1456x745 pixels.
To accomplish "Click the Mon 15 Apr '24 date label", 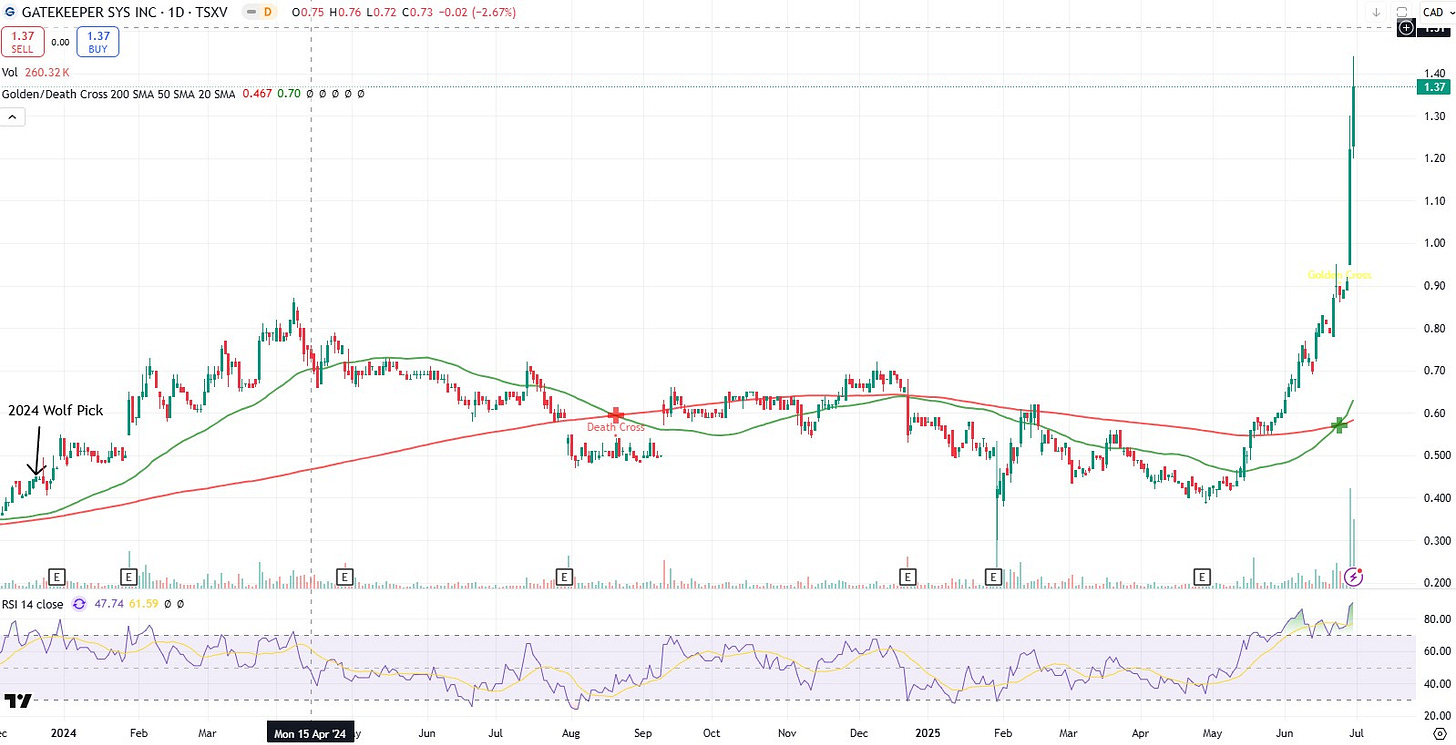I will [x=312, y=734].
